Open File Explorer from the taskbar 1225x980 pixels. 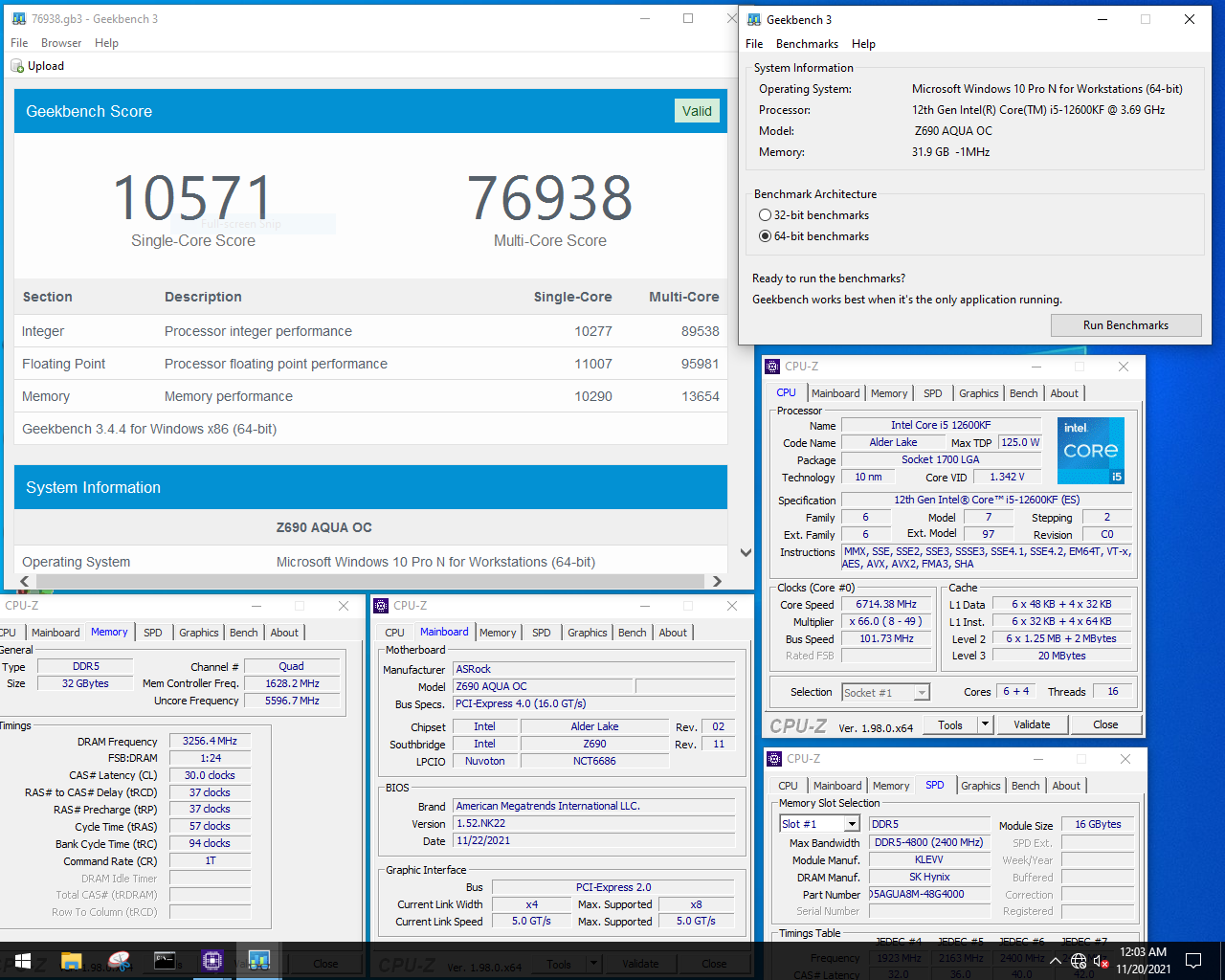[72, 961]
